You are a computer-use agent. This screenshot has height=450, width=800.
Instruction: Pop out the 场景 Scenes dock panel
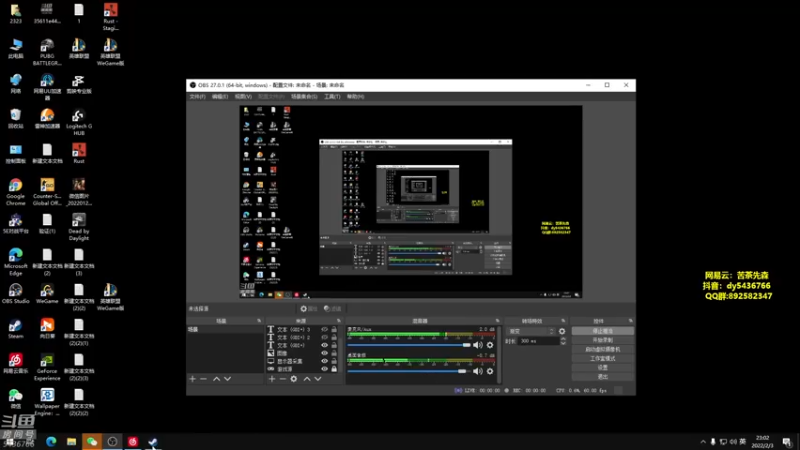pos(259,321)
